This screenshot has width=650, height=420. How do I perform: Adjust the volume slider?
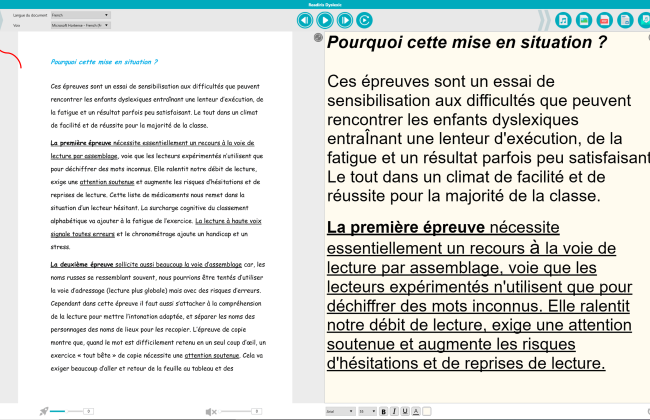click(236, 411)
